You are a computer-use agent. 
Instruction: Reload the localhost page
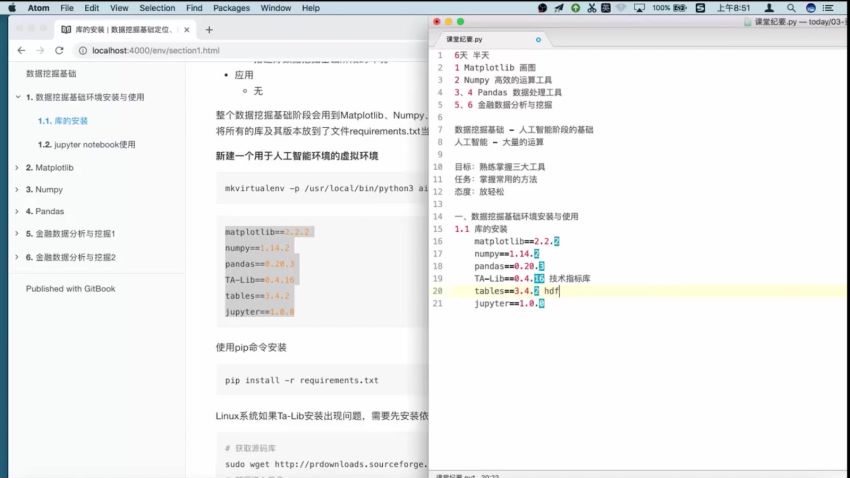(x=59, y=50)
